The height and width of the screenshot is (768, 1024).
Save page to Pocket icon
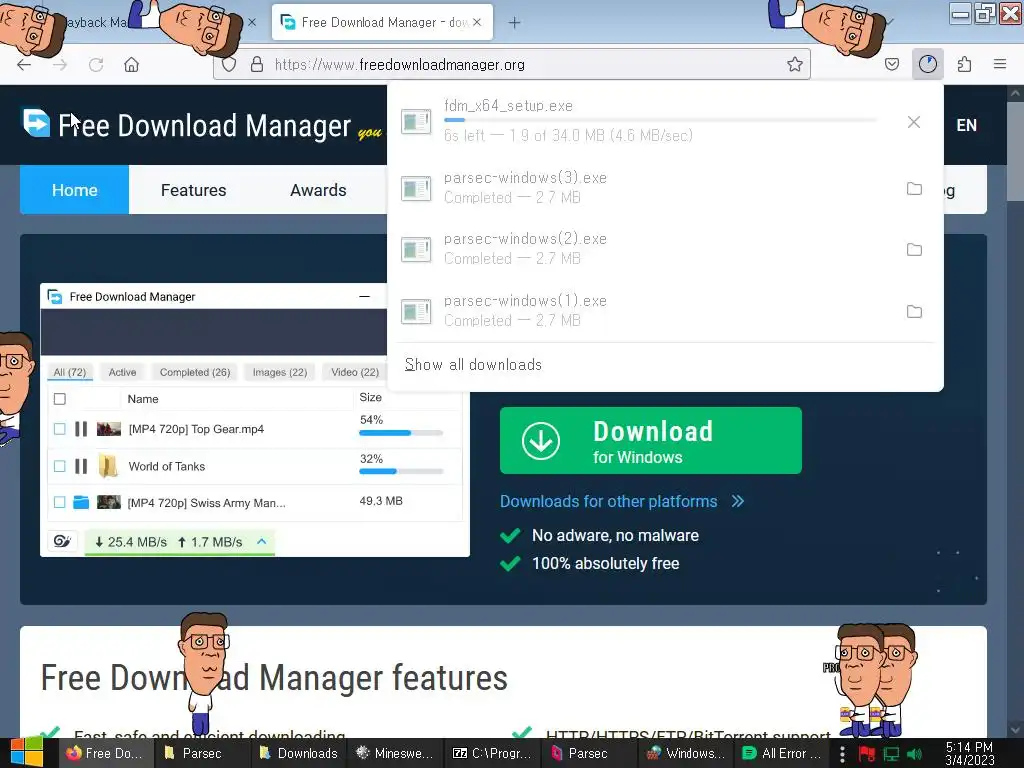892,64
